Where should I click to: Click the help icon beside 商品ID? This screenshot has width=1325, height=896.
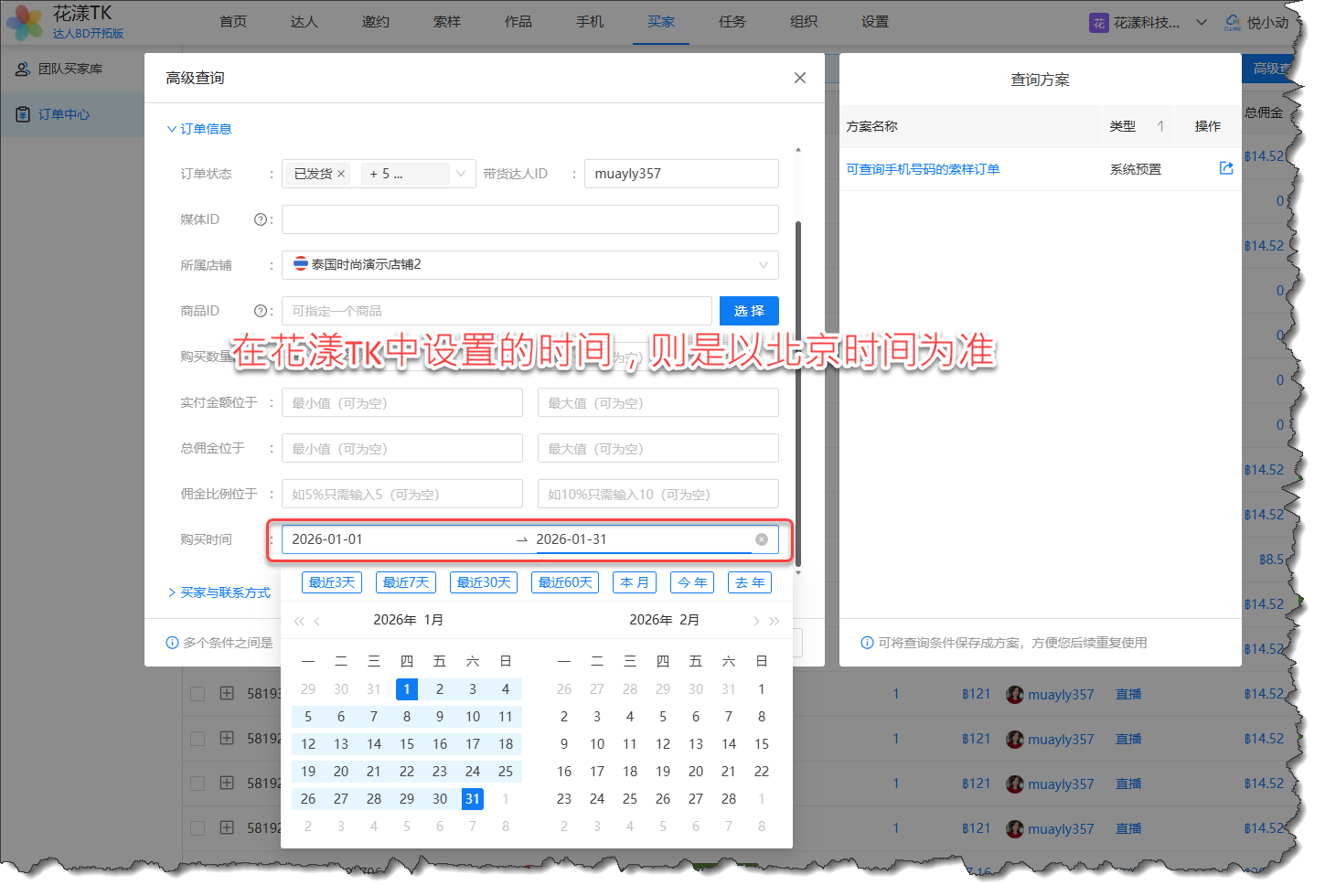[261, 311]
